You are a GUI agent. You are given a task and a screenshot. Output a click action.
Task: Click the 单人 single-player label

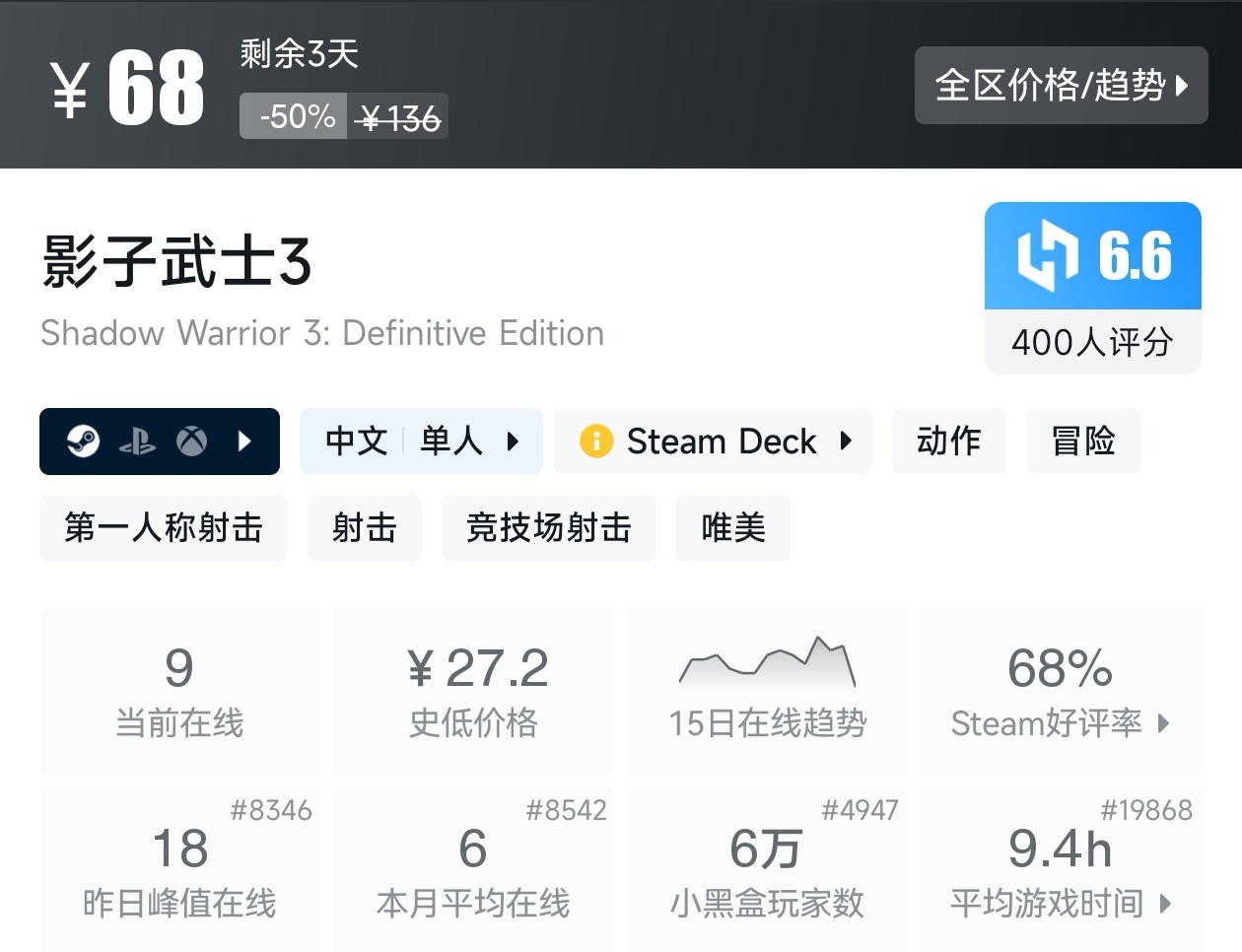click(451, 441)
